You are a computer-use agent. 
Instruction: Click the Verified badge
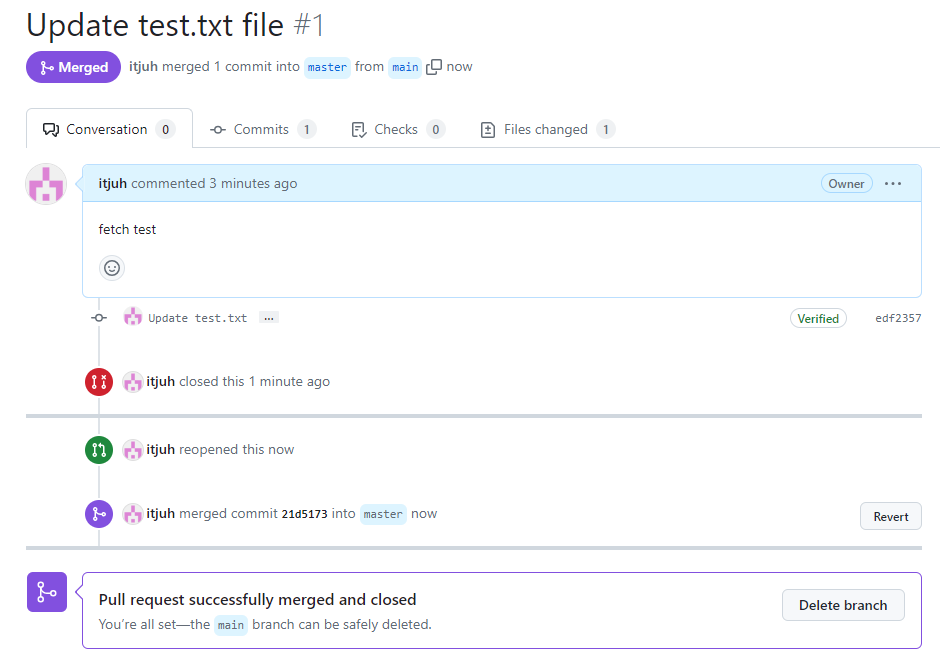coord(818,318)
